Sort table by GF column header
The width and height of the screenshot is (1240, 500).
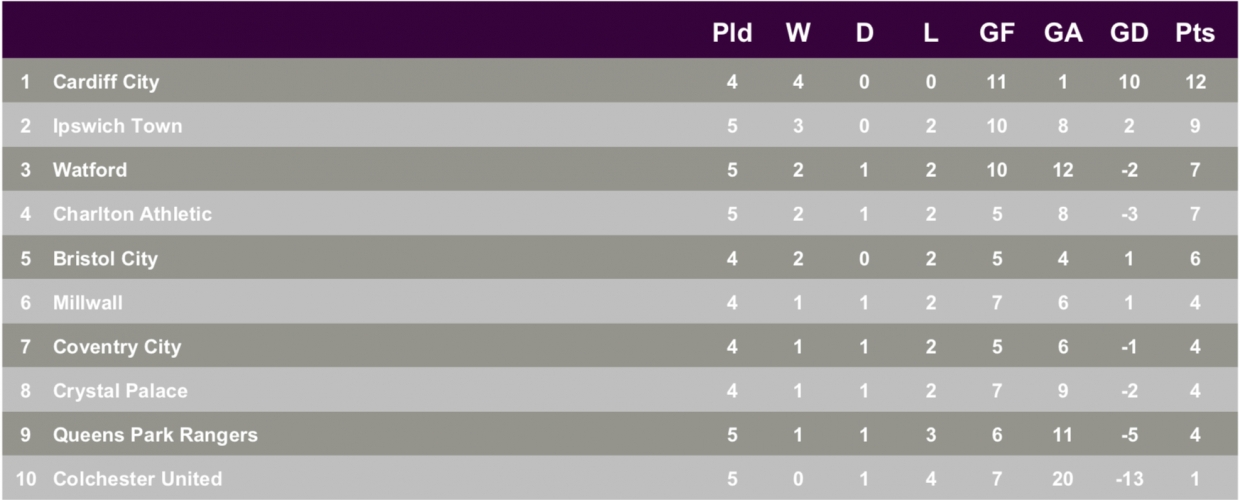pyautogui.click(x=997, y=33)
